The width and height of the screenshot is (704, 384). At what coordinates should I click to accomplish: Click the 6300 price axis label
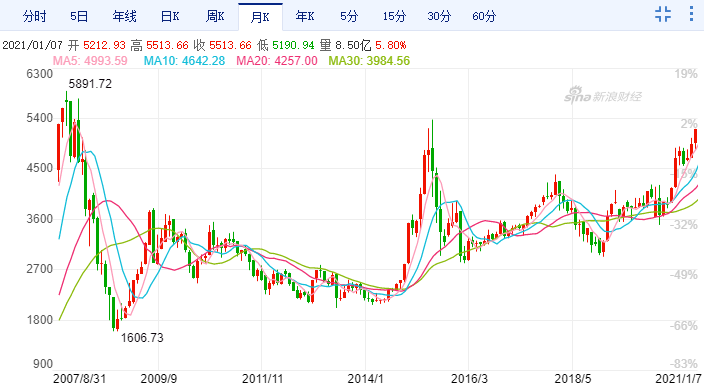click(x=40, y=74)
